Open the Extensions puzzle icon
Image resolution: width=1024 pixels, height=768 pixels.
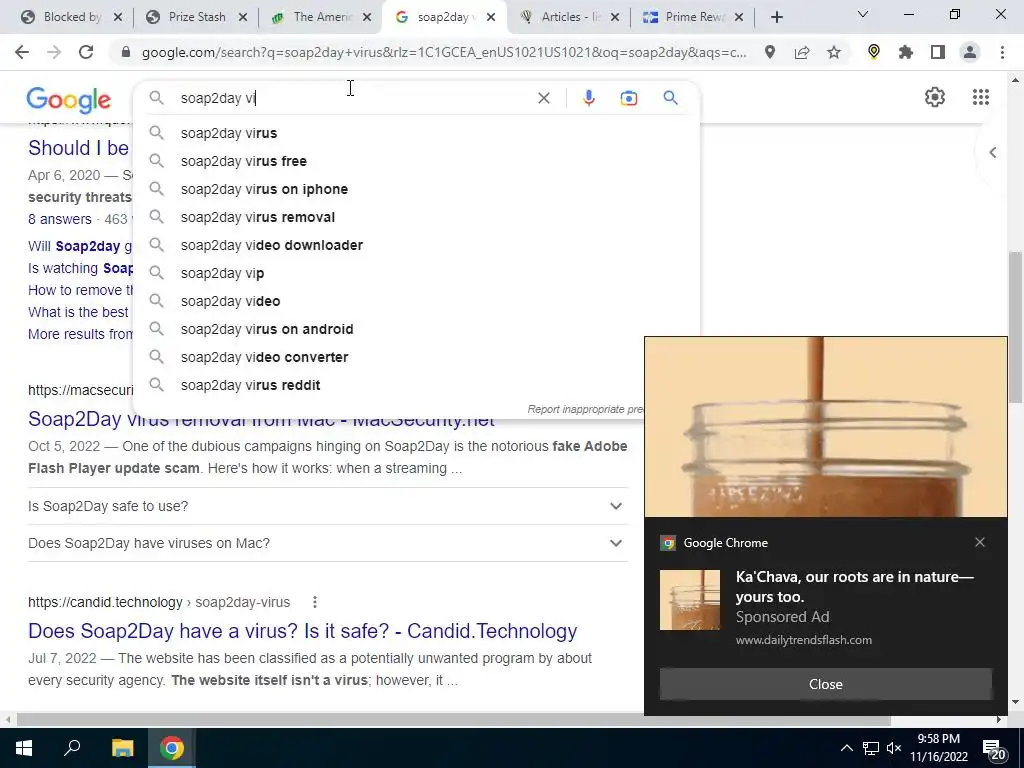pyautogui.click(x=906, y=52)
